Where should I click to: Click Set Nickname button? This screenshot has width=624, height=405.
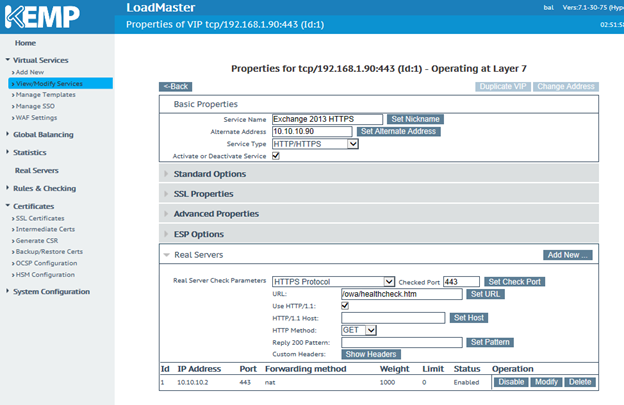[415, 119]
